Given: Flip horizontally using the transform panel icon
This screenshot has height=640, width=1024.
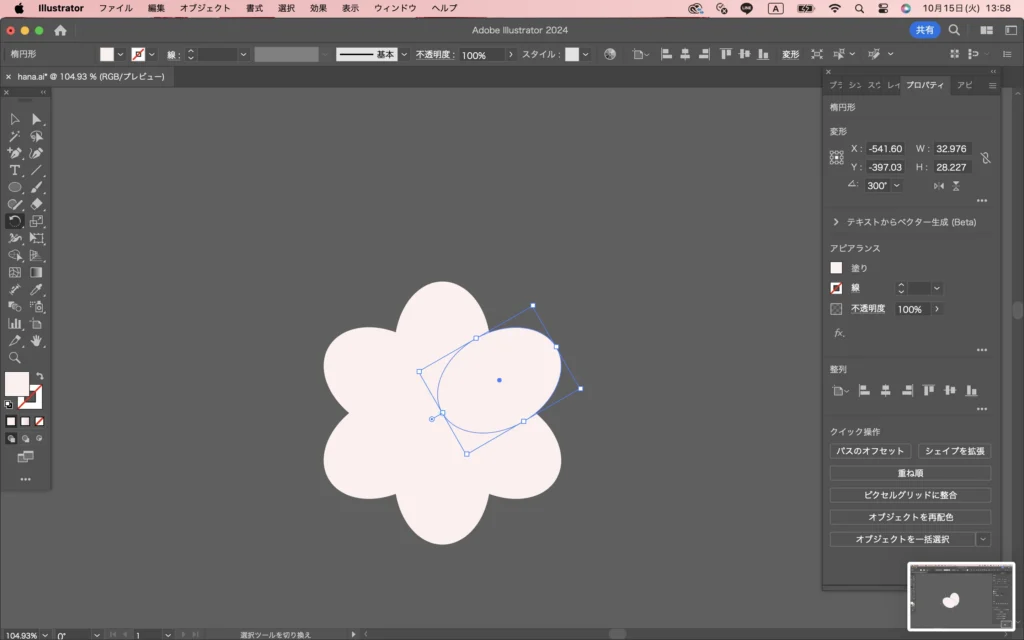Looking at the screenshot, I should pos(938,186).
